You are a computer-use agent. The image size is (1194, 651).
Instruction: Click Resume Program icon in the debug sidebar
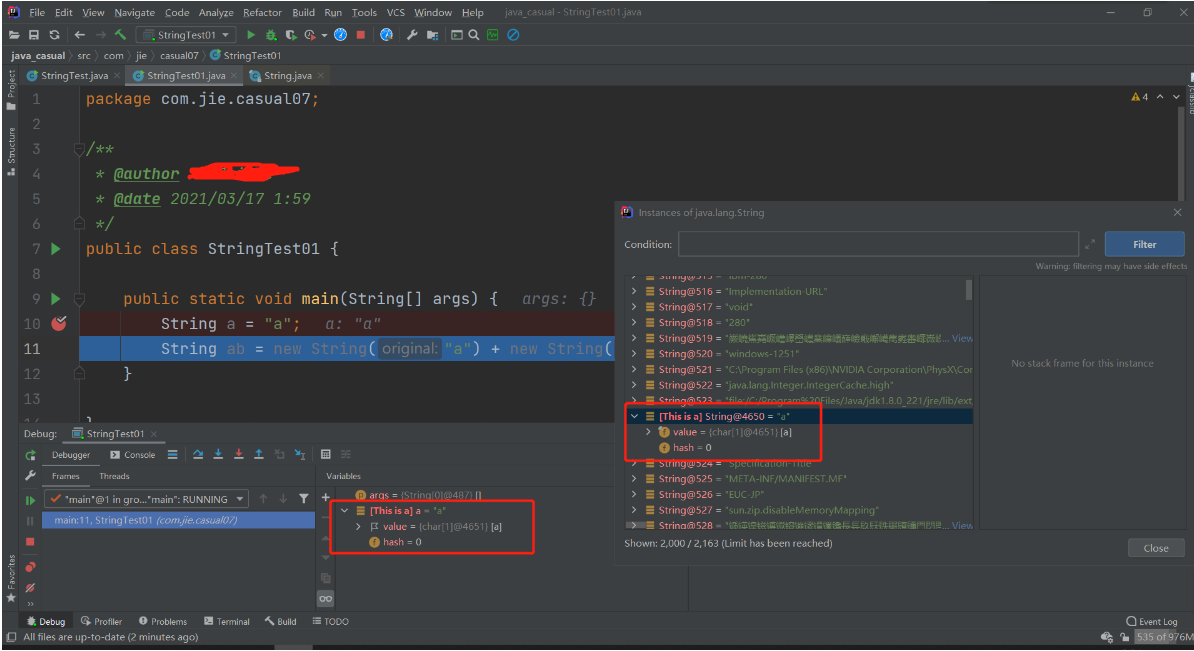coord(30,500)
